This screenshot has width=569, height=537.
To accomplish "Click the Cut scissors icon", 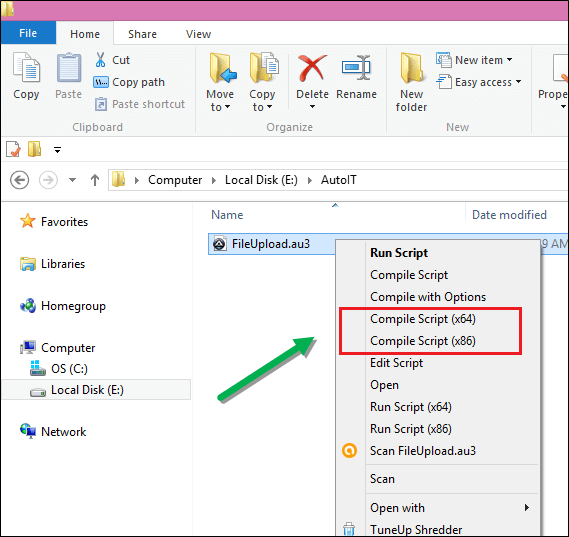I will click(x=101, y=60).
